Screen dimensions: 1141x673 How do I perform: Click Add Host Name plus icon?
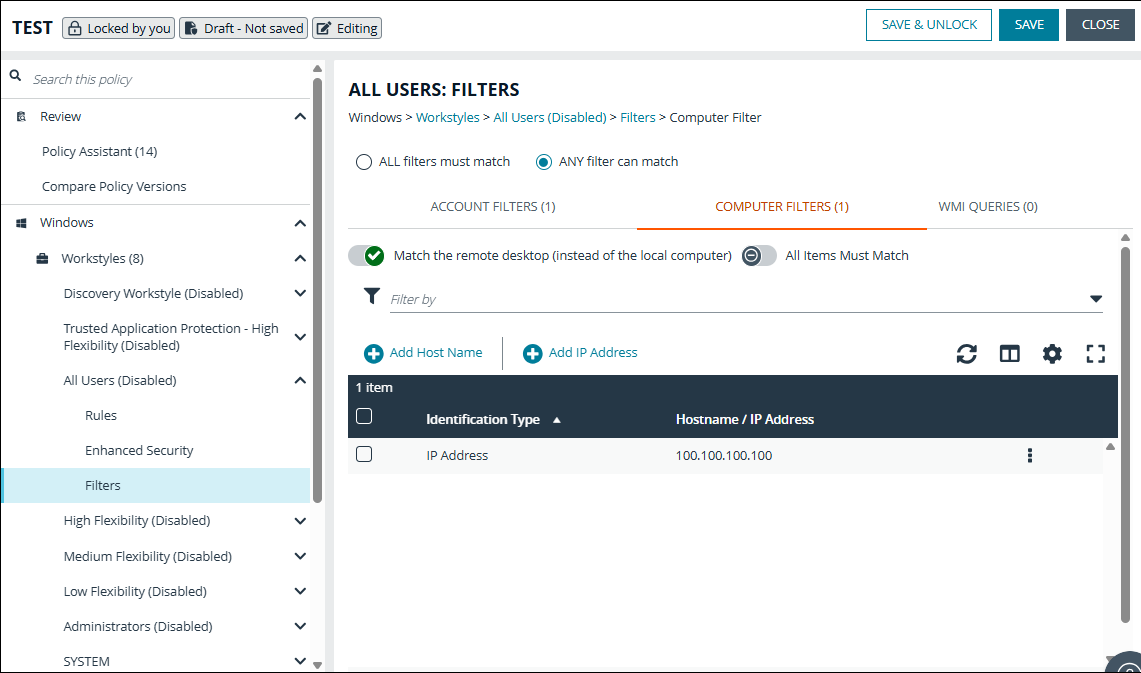[374, 353]
